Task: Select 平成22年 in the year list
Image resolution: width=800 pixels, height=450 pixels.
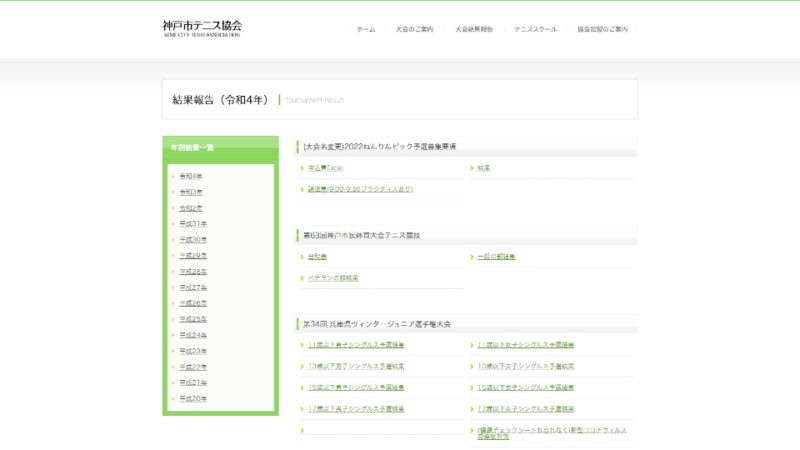Action: (x=193, y=367)
